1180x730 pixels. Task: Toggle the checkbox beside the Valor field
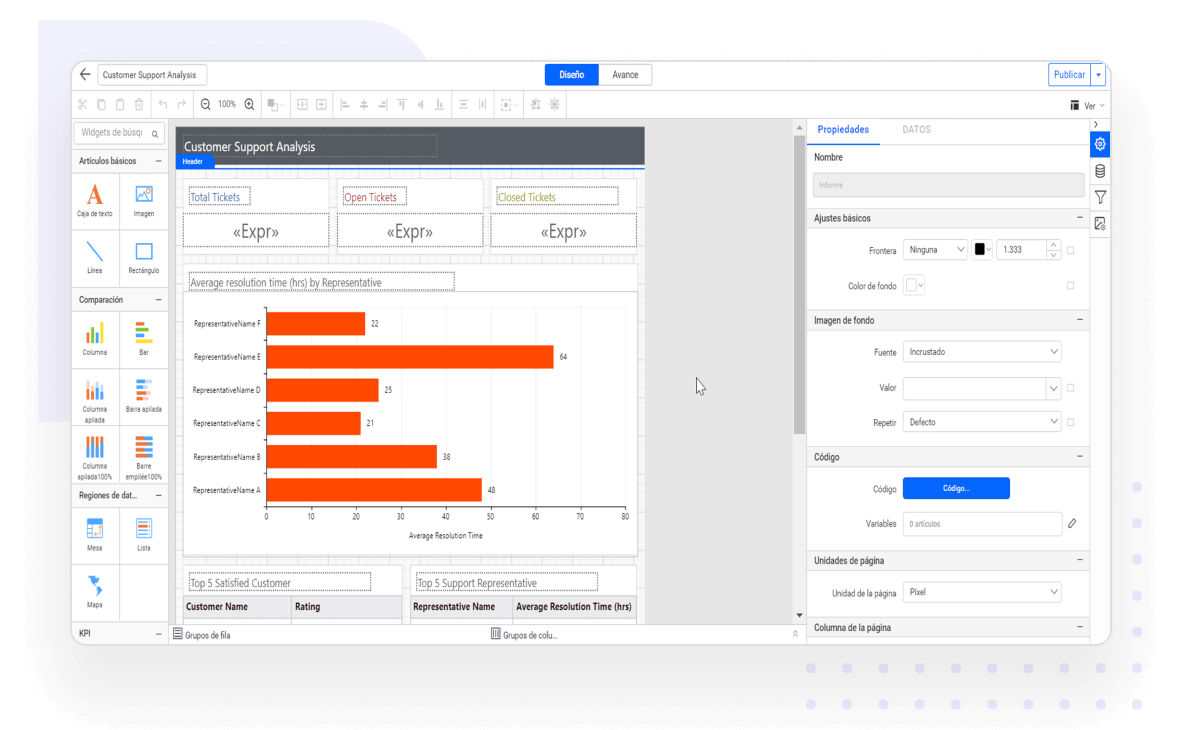pyautogui.click(x=1071, y=388)
